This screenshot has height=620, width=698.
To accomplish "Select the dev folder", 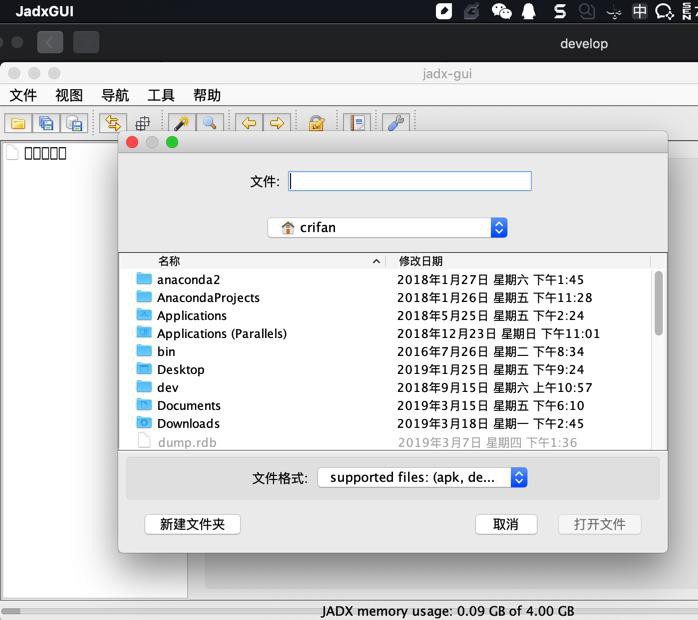I will coord(385,388).
